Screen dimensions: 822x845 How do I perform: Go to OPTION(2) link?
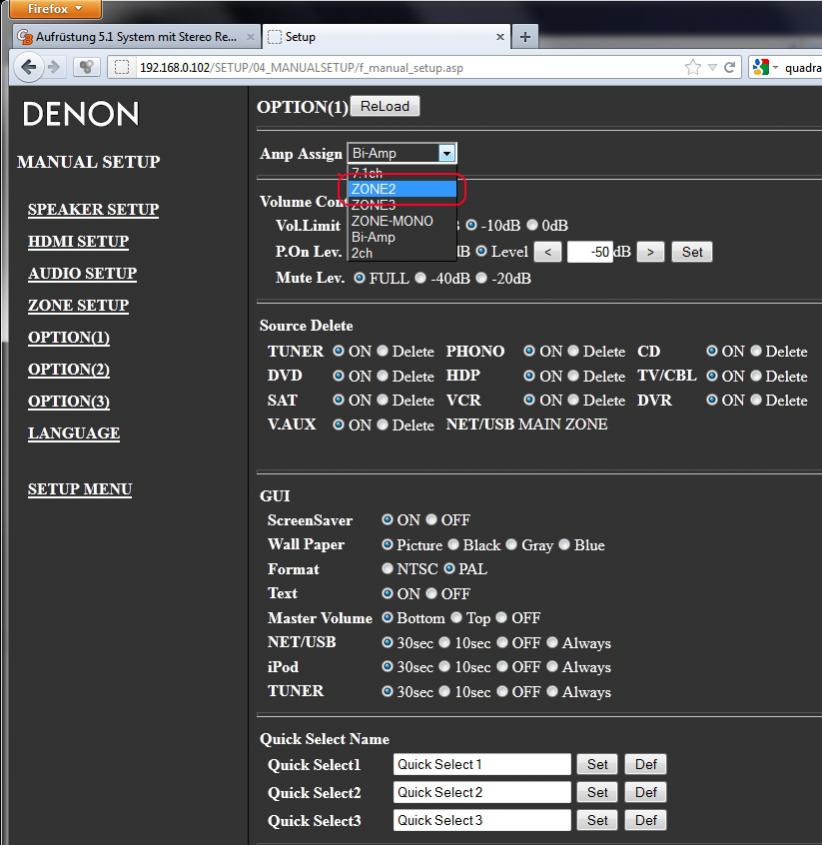click(x=68, y=369)
